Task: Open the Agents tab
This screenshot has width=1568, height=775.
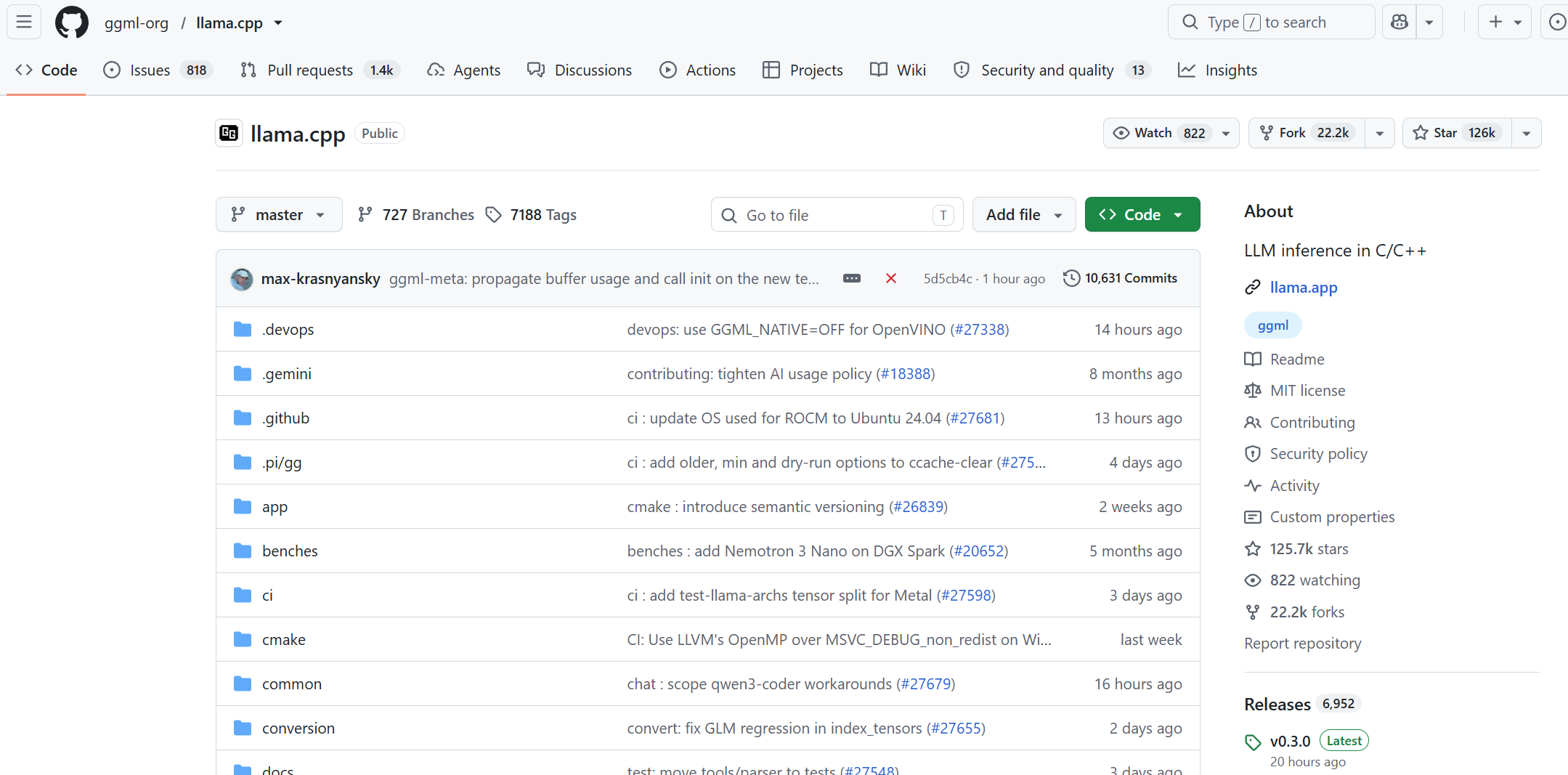Action: [x=464, y=70]
